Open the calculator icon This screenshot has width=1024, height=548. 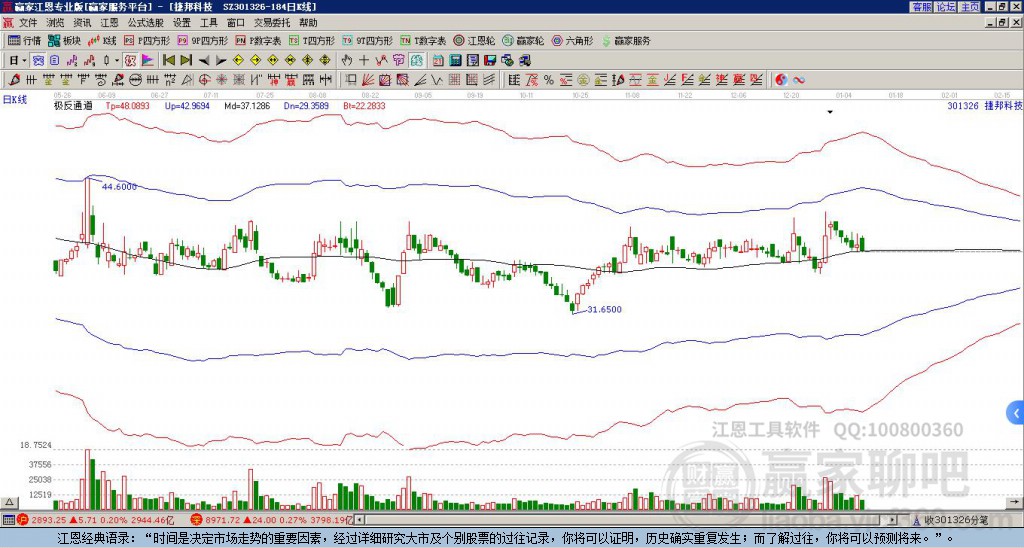(455, 61)
